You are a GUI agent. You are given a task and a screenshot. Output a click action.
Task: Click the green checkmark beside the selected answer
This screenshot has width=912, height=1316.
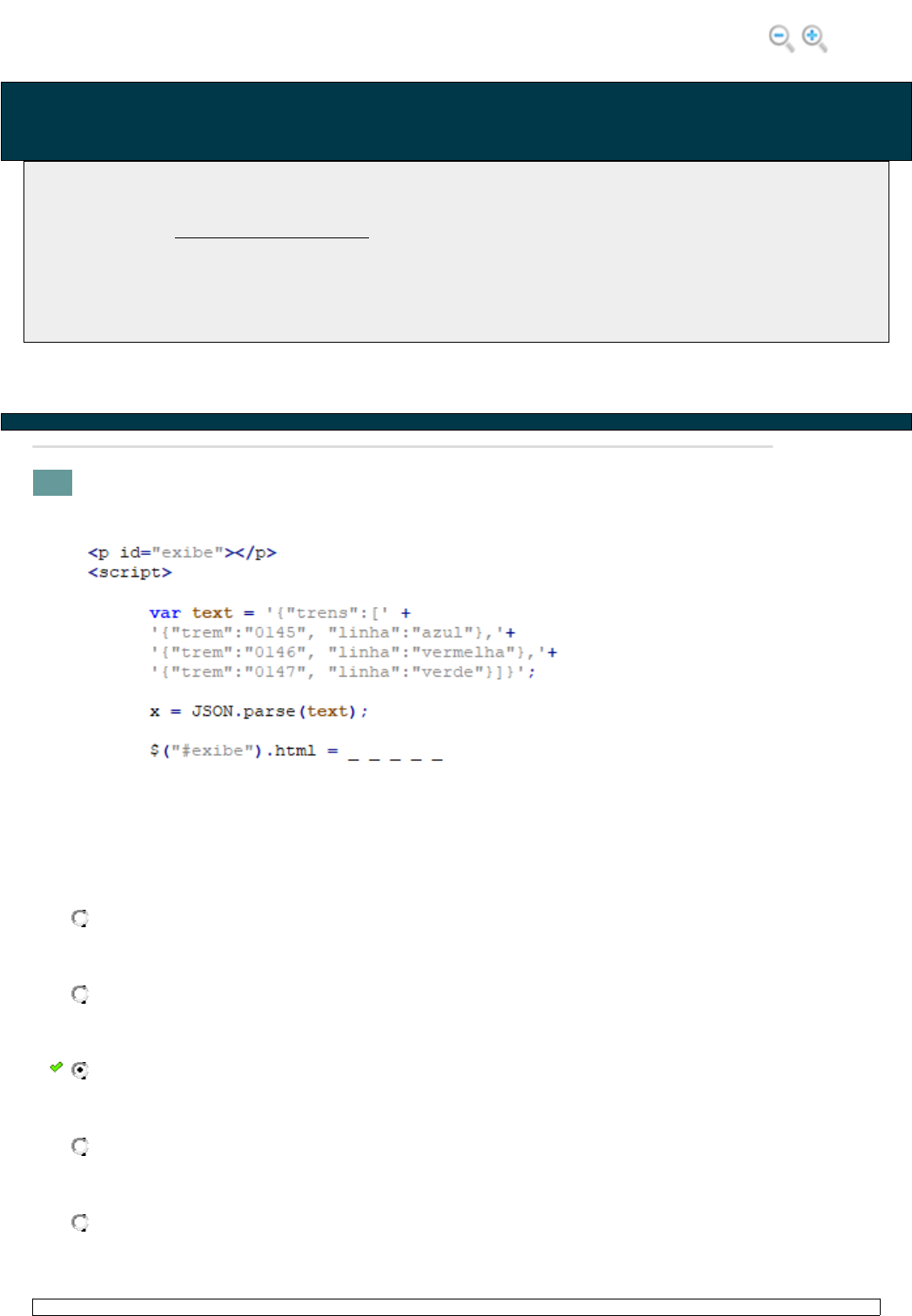point(57,1066)
